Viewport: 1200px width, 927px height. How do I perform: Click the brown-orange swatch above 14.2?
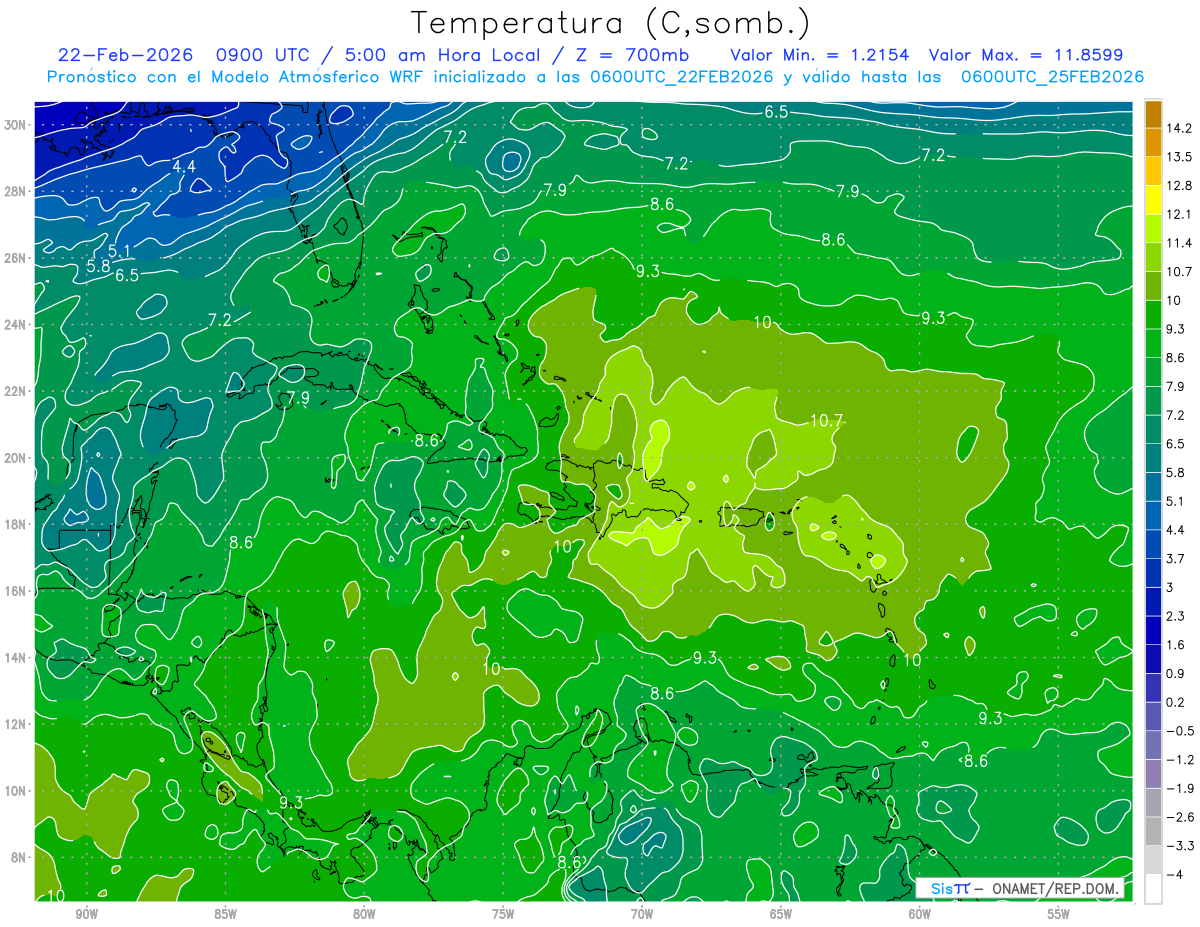[x=1153, y=114]
